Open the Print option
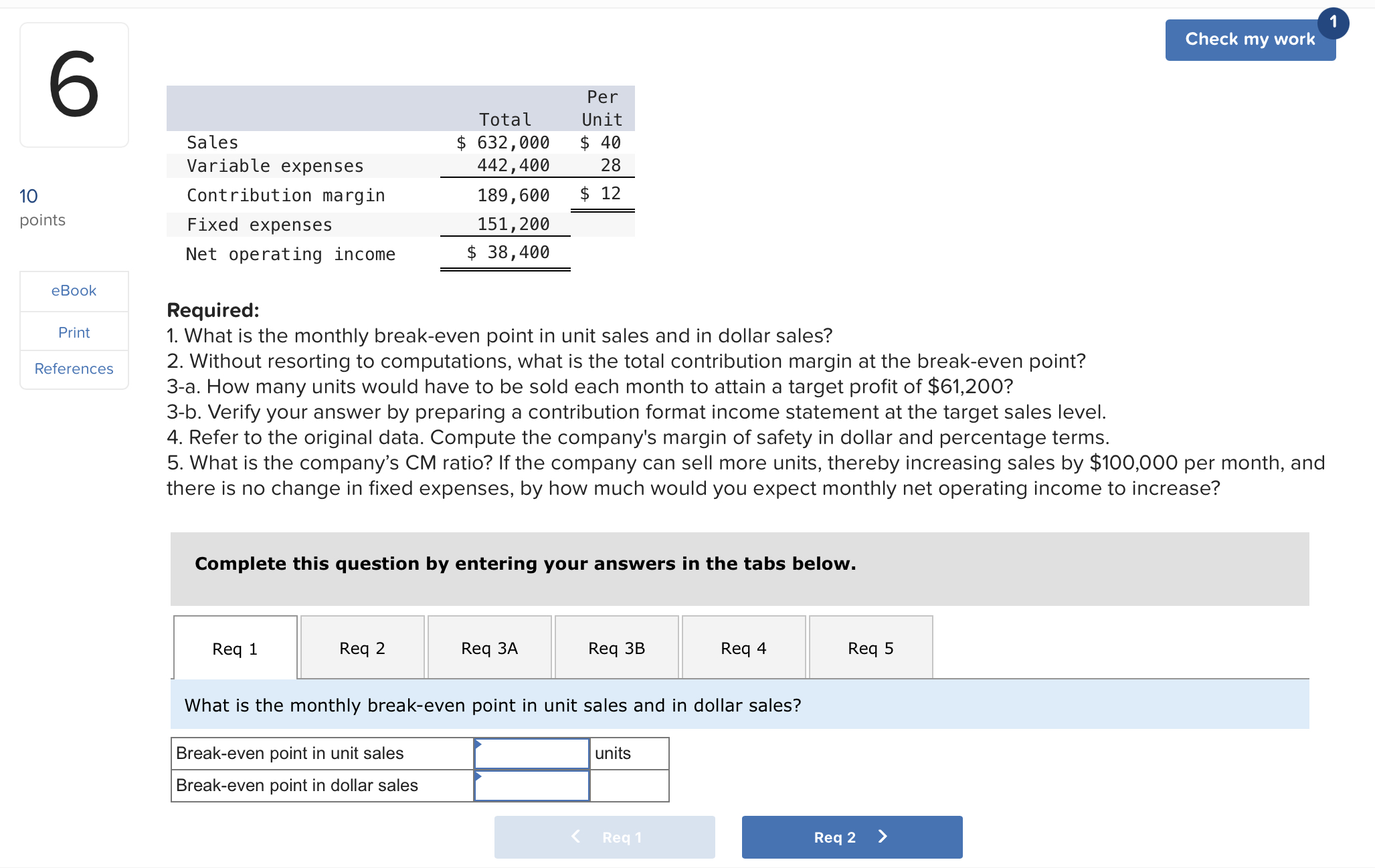Image resolution: width=1375 pixels, height=868 pixels. [73, 332]
